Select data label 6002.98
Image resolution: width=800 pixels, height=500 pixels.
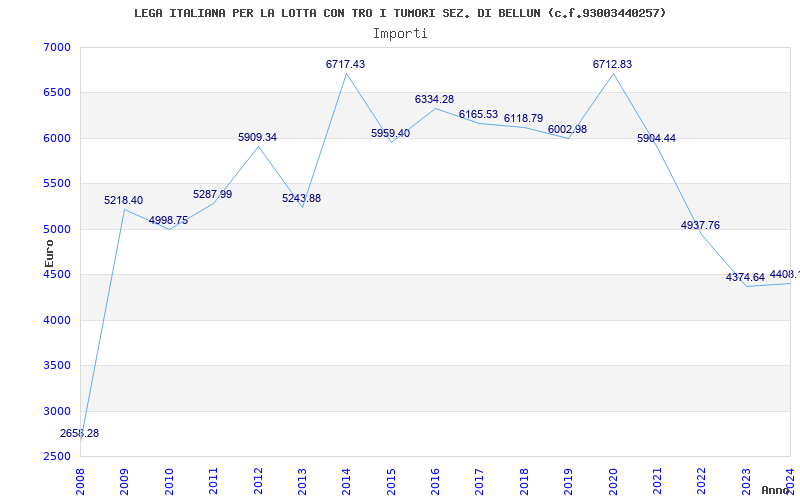coord(567,129)
